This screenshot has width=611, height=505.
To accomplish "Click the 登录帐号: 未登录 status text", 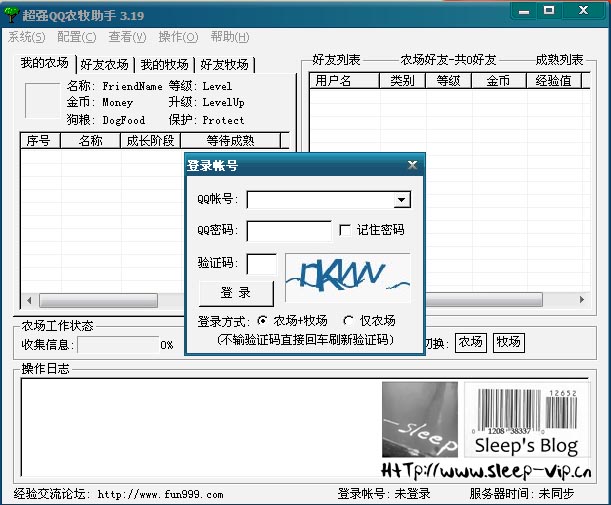I will coord(384,494).
